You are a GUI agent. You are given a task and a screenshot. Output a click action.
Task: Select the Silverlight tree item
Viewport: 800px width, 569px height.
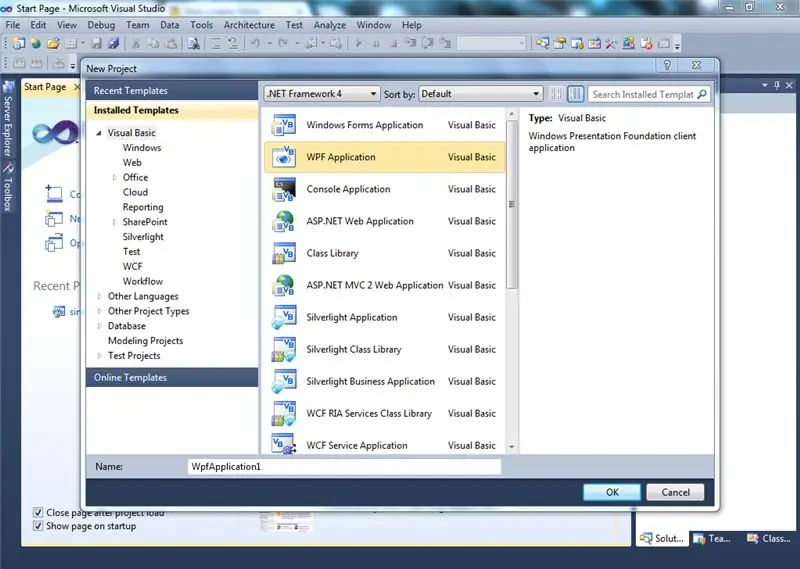pyautogui.click(x=143, y=237)
